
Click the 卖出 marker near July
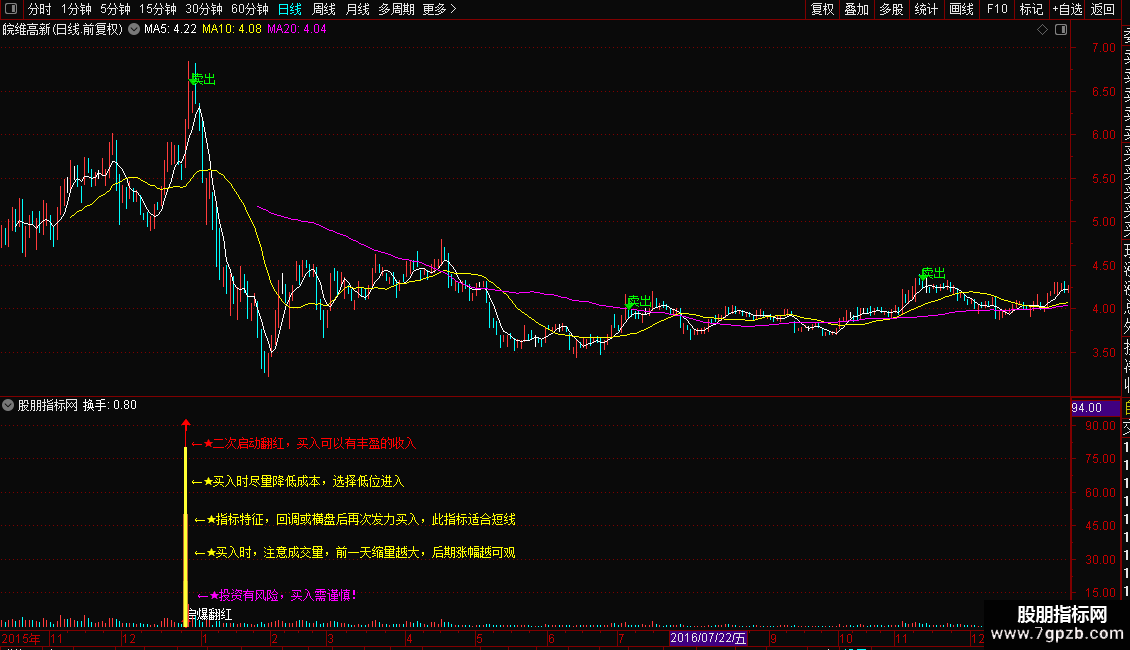[639, 301]
